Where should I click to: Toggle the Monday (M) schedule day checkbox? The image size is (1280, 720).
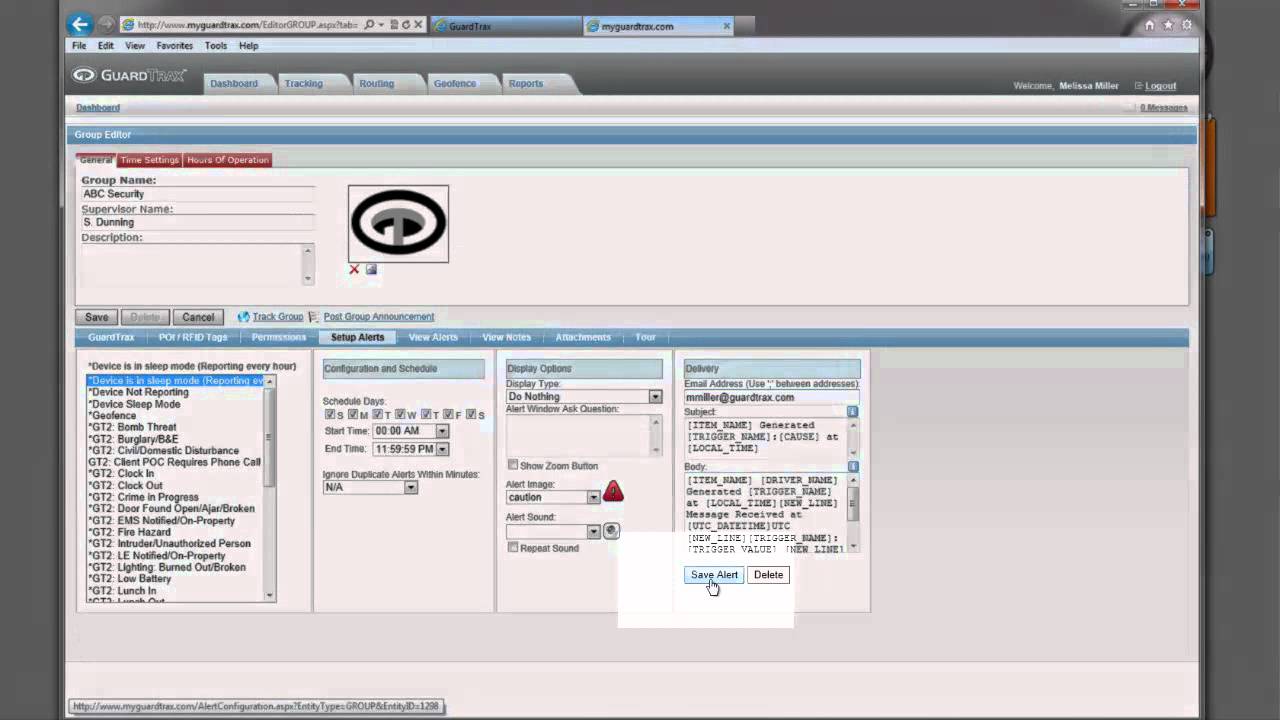pos(353,414)
